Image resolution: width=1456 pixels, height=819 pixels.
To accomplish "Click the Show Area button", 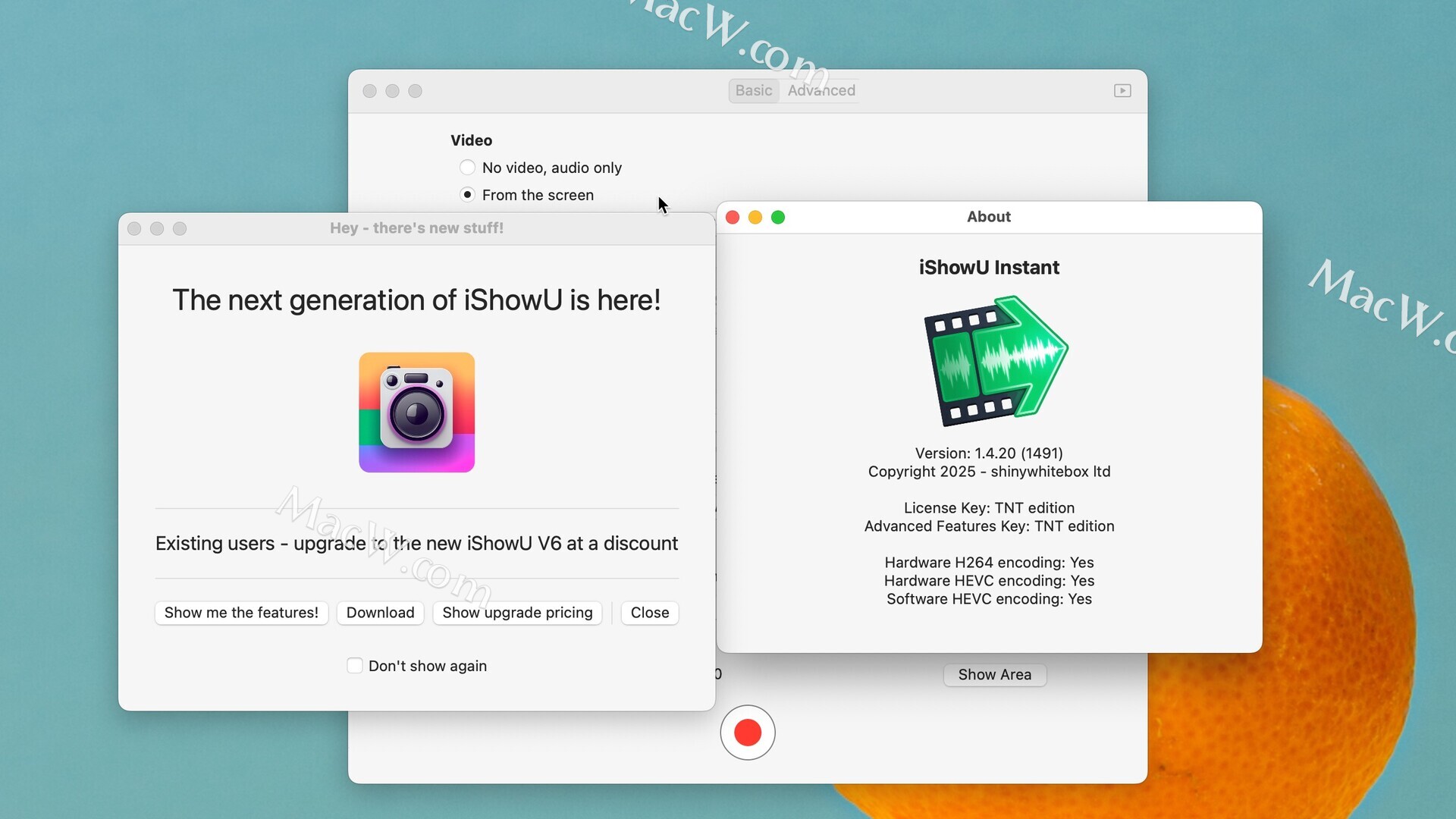I will [995, 675].
